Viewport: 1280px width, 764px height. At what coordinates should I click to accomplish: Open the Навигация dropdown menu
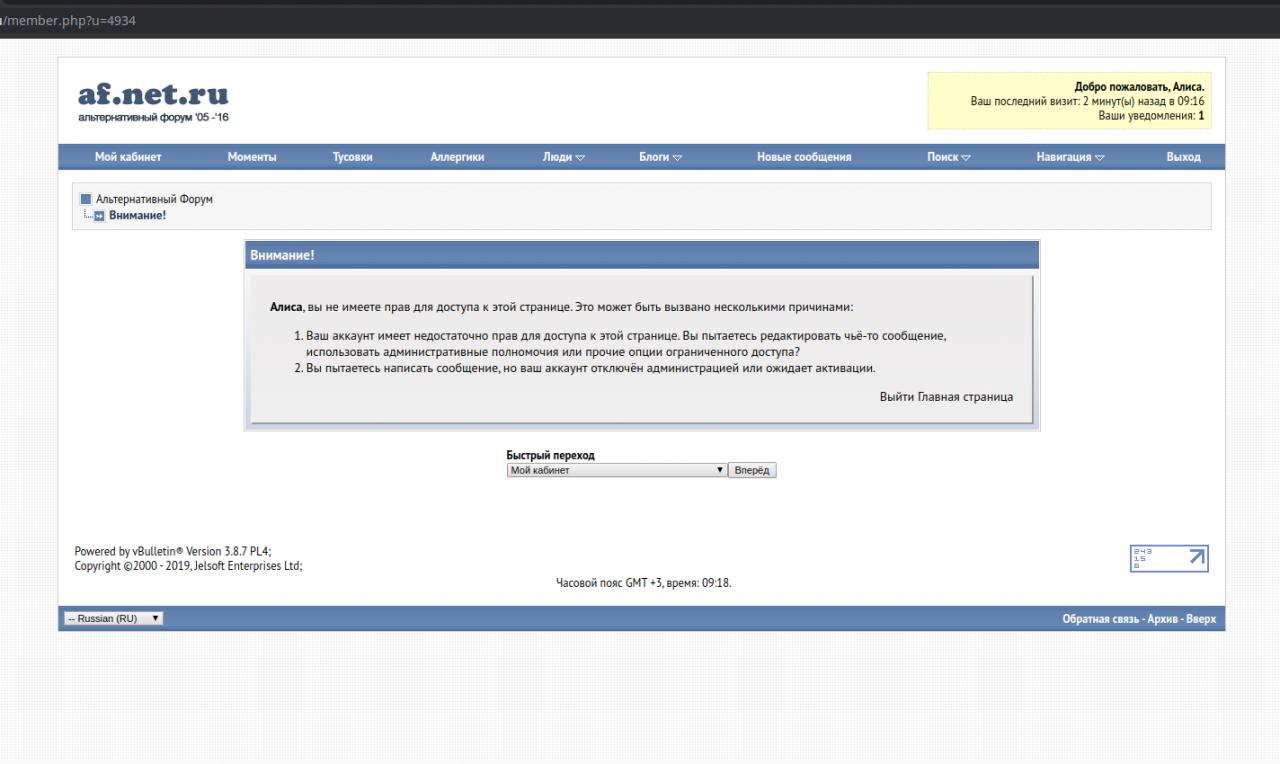point(1070,157)
